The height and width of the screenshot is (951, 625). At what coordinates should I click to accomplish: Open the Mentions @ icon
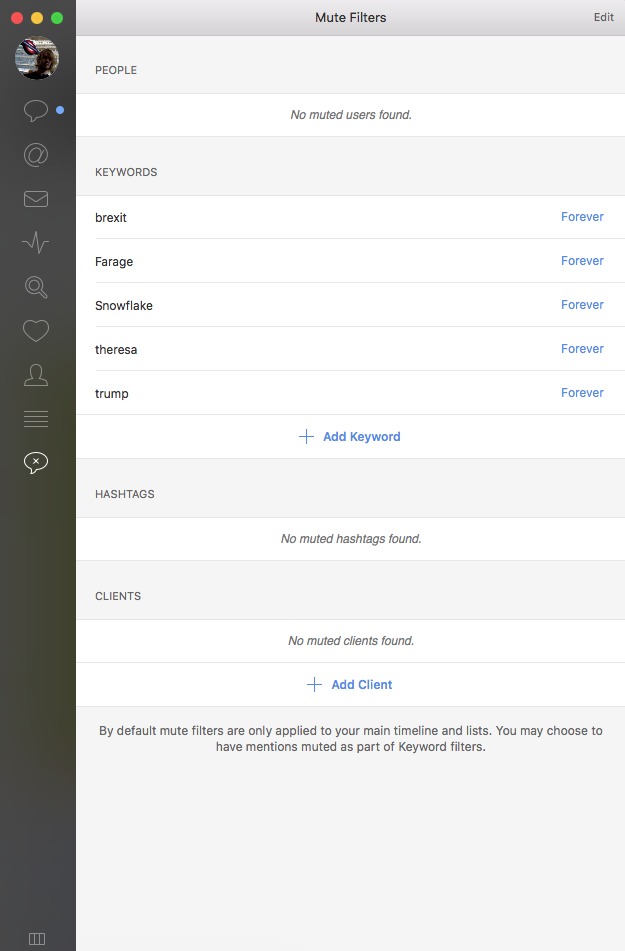(x=36, y=155)
